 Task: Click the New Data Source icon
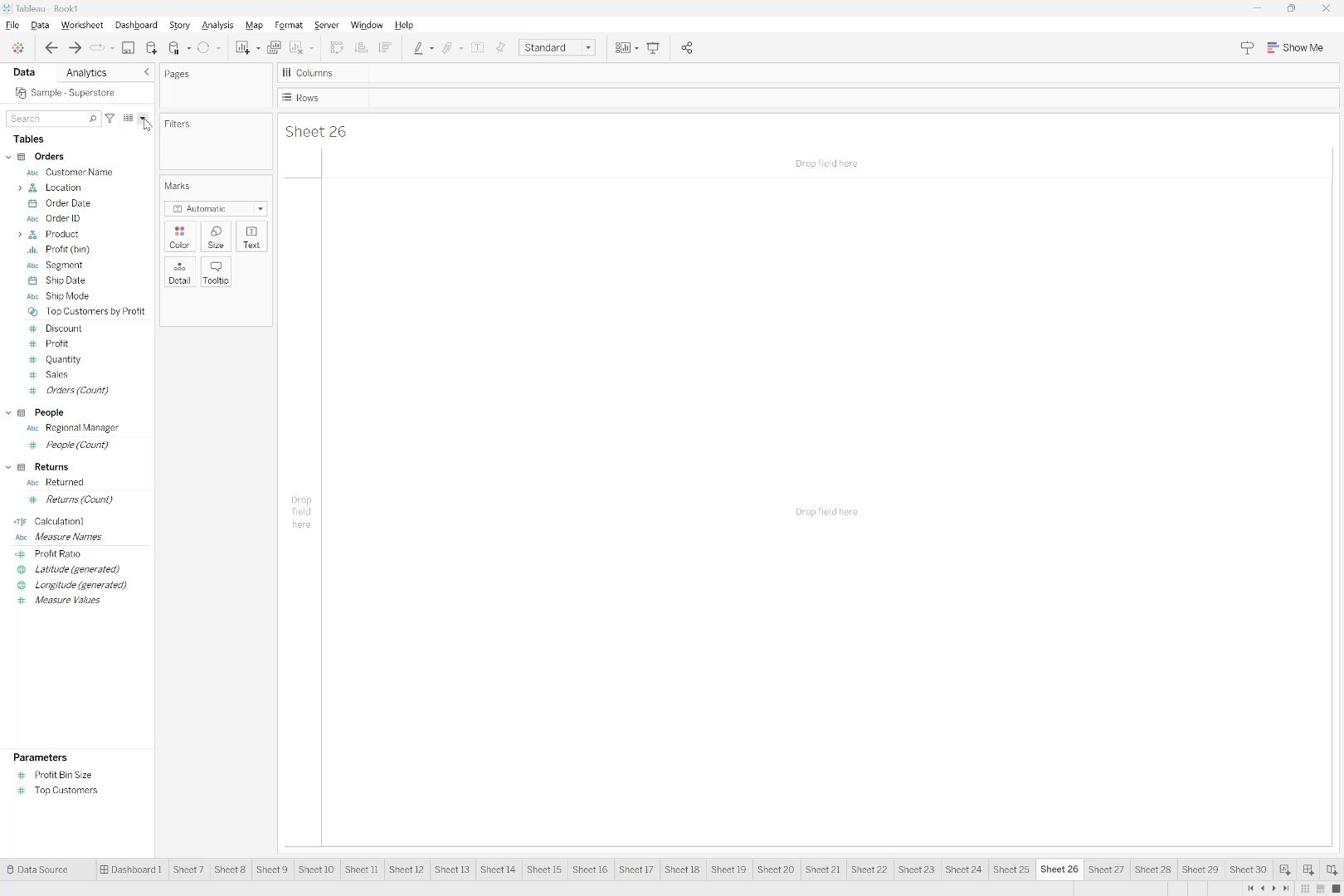(x=152, y=47)
